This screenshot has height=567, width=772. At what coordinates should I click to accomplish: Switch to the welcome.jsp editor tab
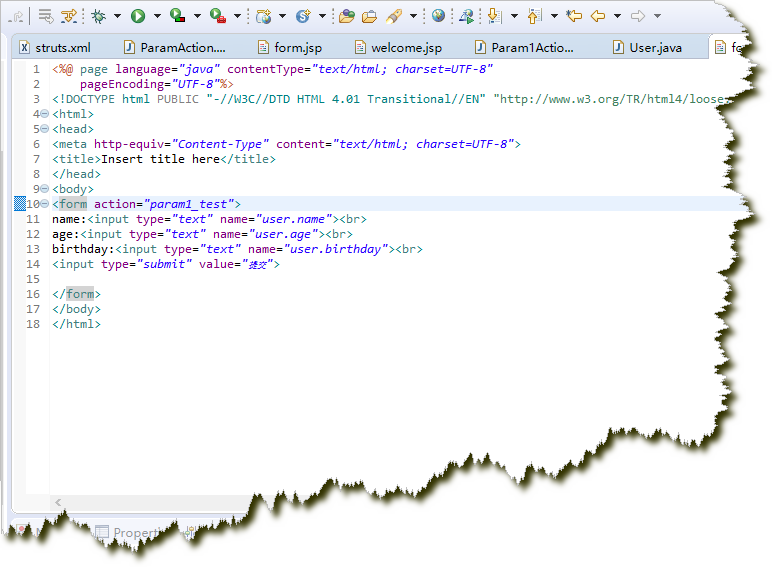[x=405, y=48]
